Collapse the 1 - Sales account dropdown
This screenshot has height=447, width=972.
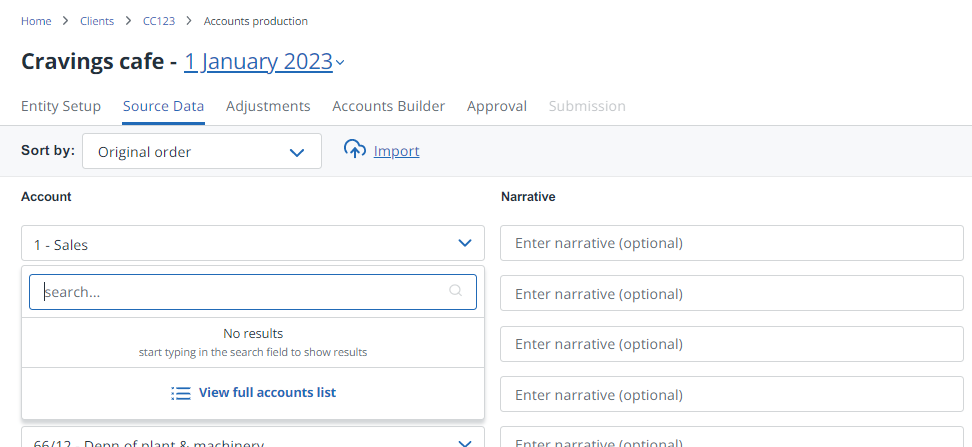tap(464, 243)
